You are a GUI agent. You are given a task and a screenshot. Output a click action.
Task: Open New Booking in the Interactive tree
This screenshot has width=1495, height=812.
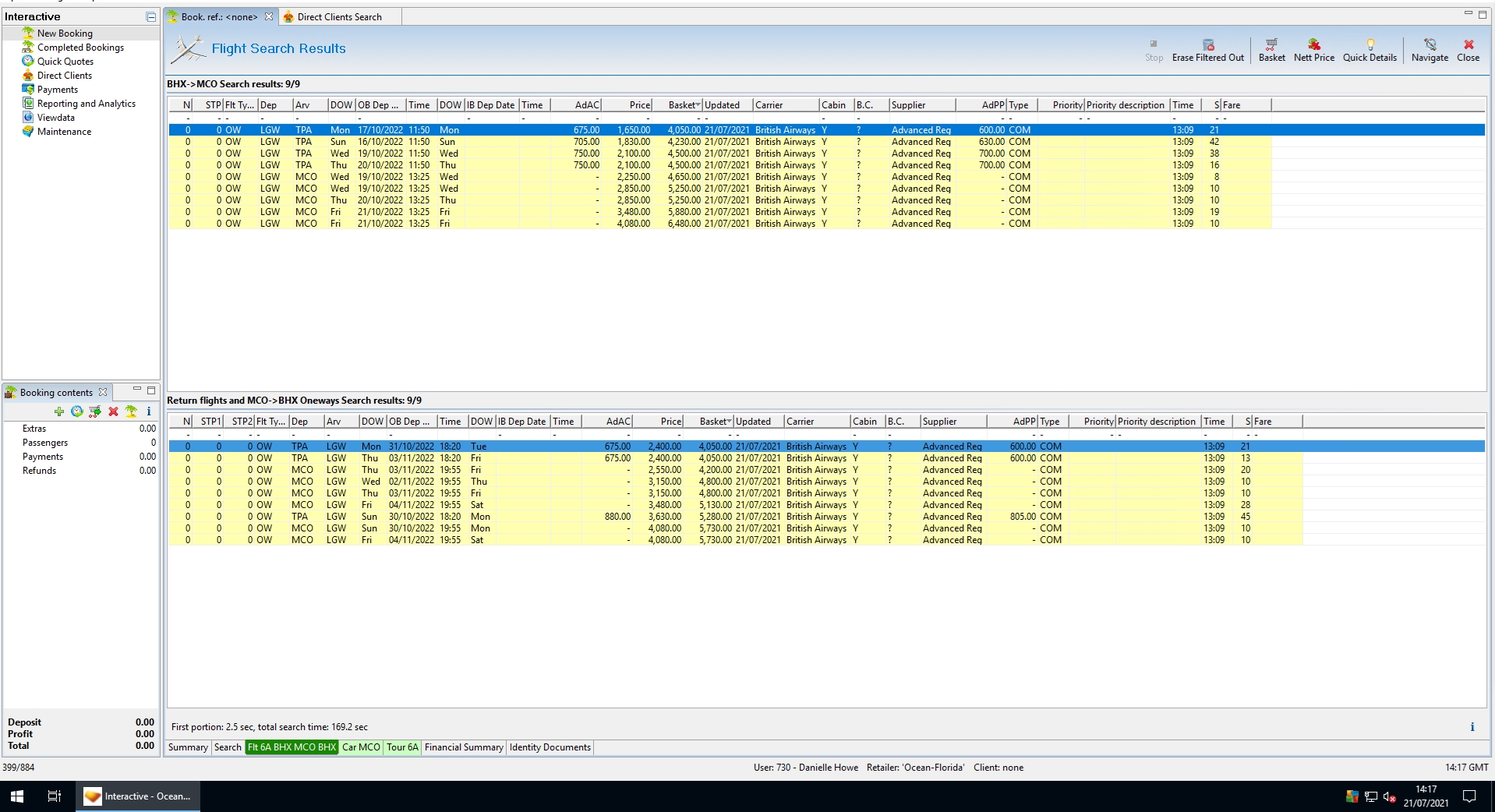pyautogui.click(x=65, y=34)
